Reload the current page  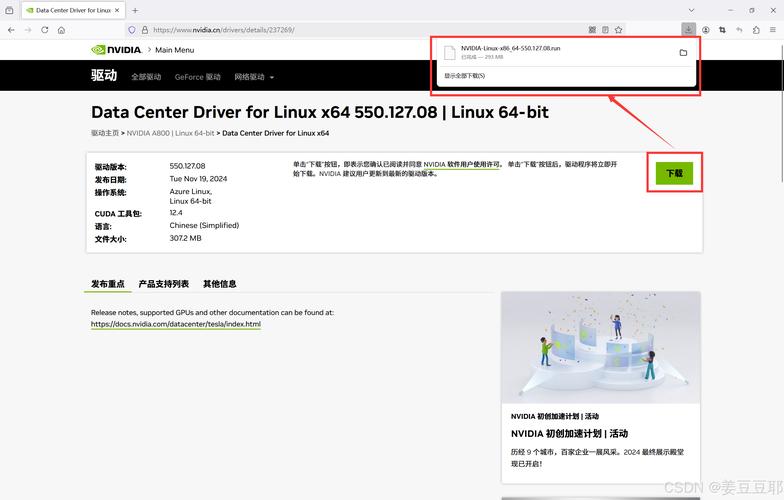[x=45, y=30]
